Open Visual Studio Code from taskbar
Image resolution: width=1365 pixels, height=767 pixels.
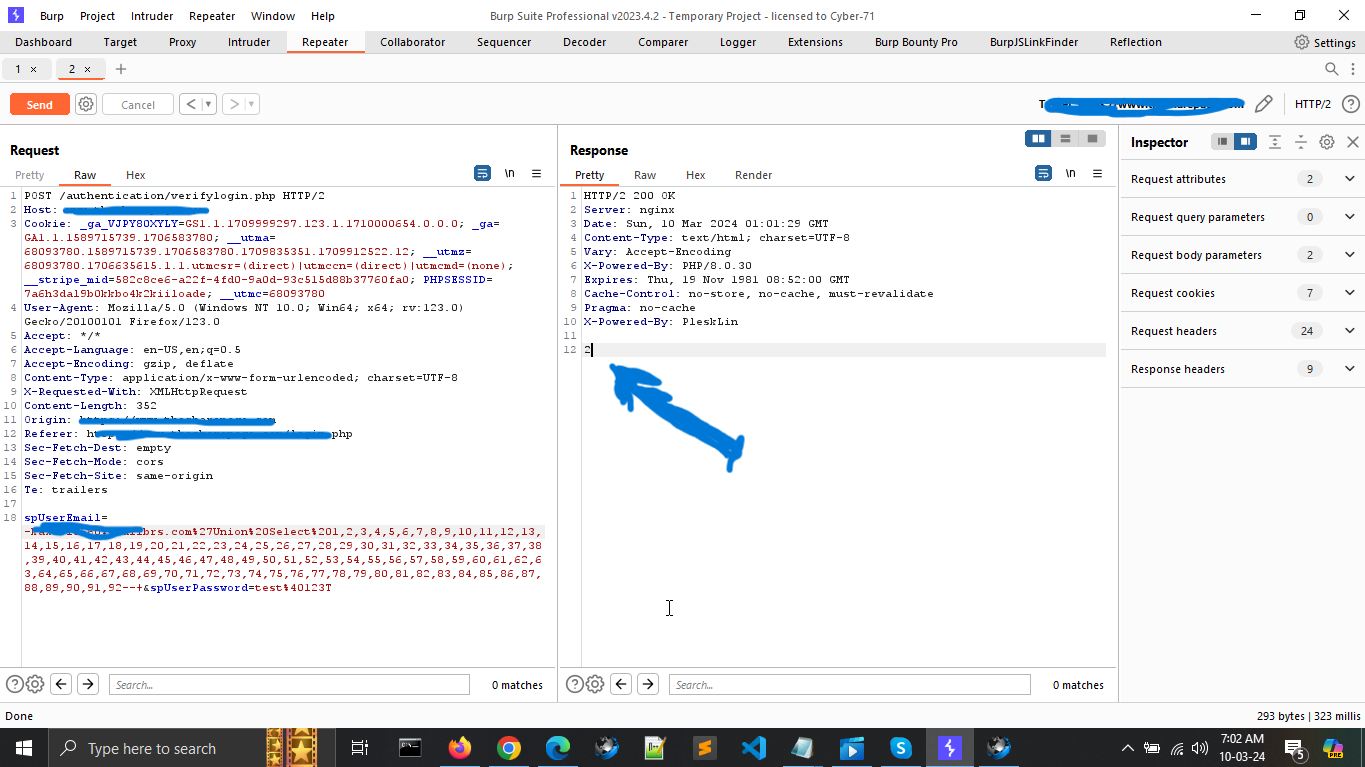754,748
